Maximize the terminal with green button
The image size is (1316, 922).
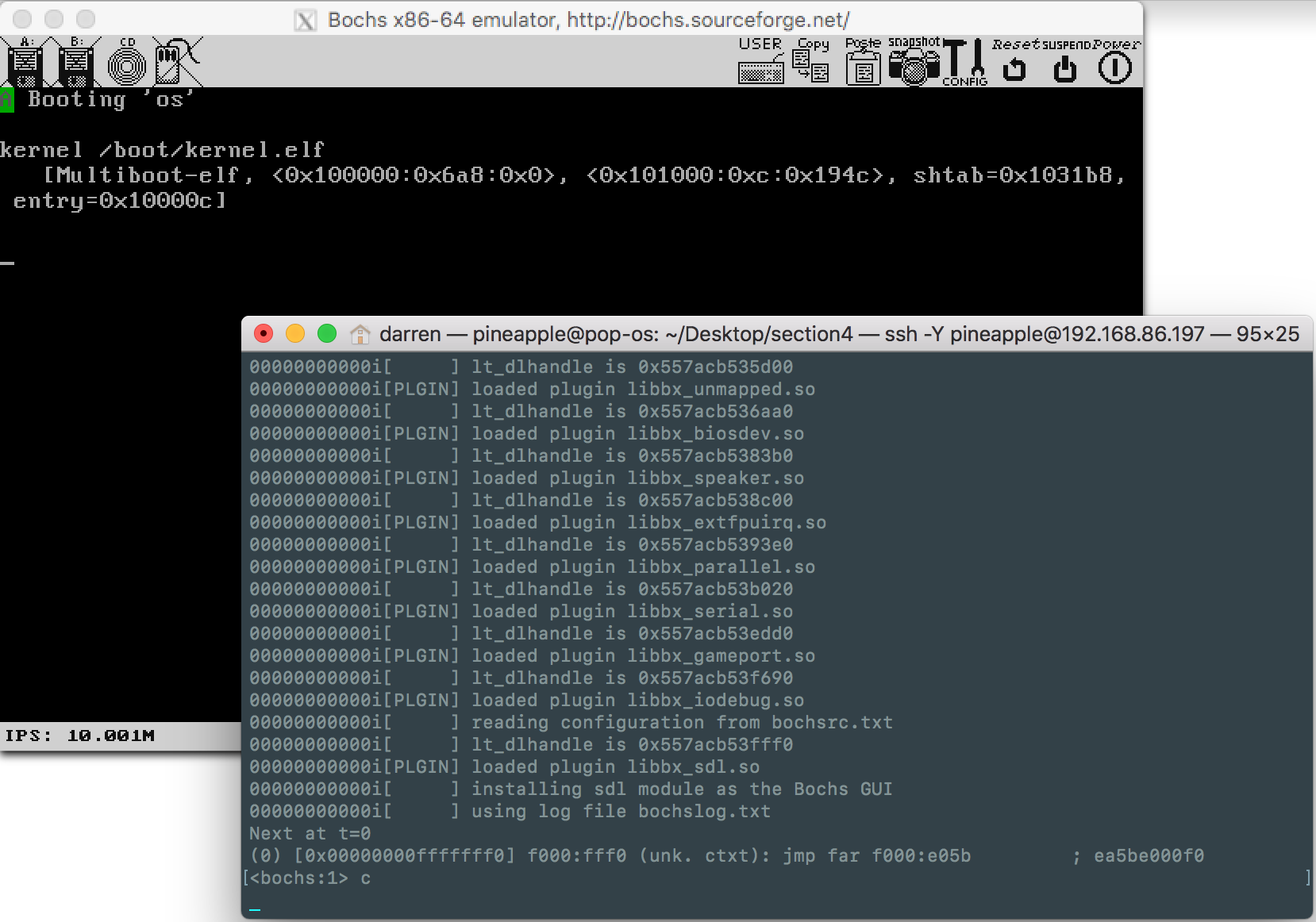point(327,333)
